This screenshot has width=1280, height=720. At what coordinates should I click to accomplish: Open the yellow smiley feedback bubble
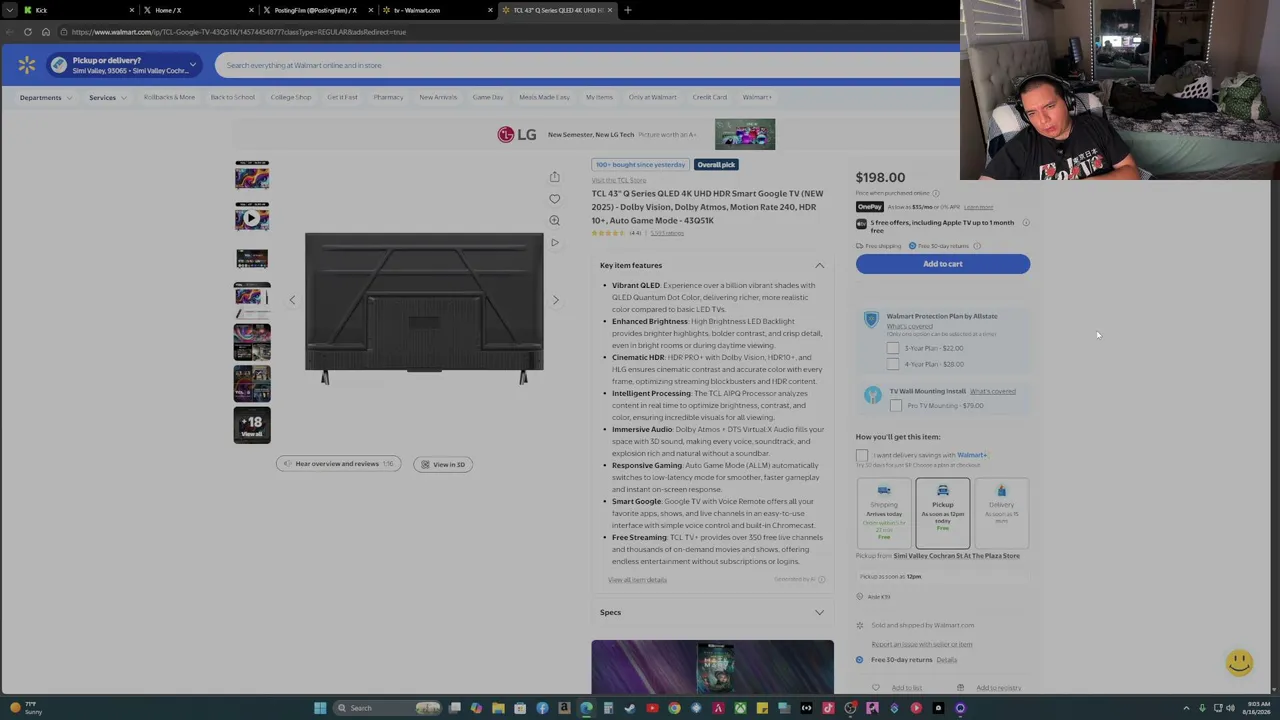[1239, 662]
